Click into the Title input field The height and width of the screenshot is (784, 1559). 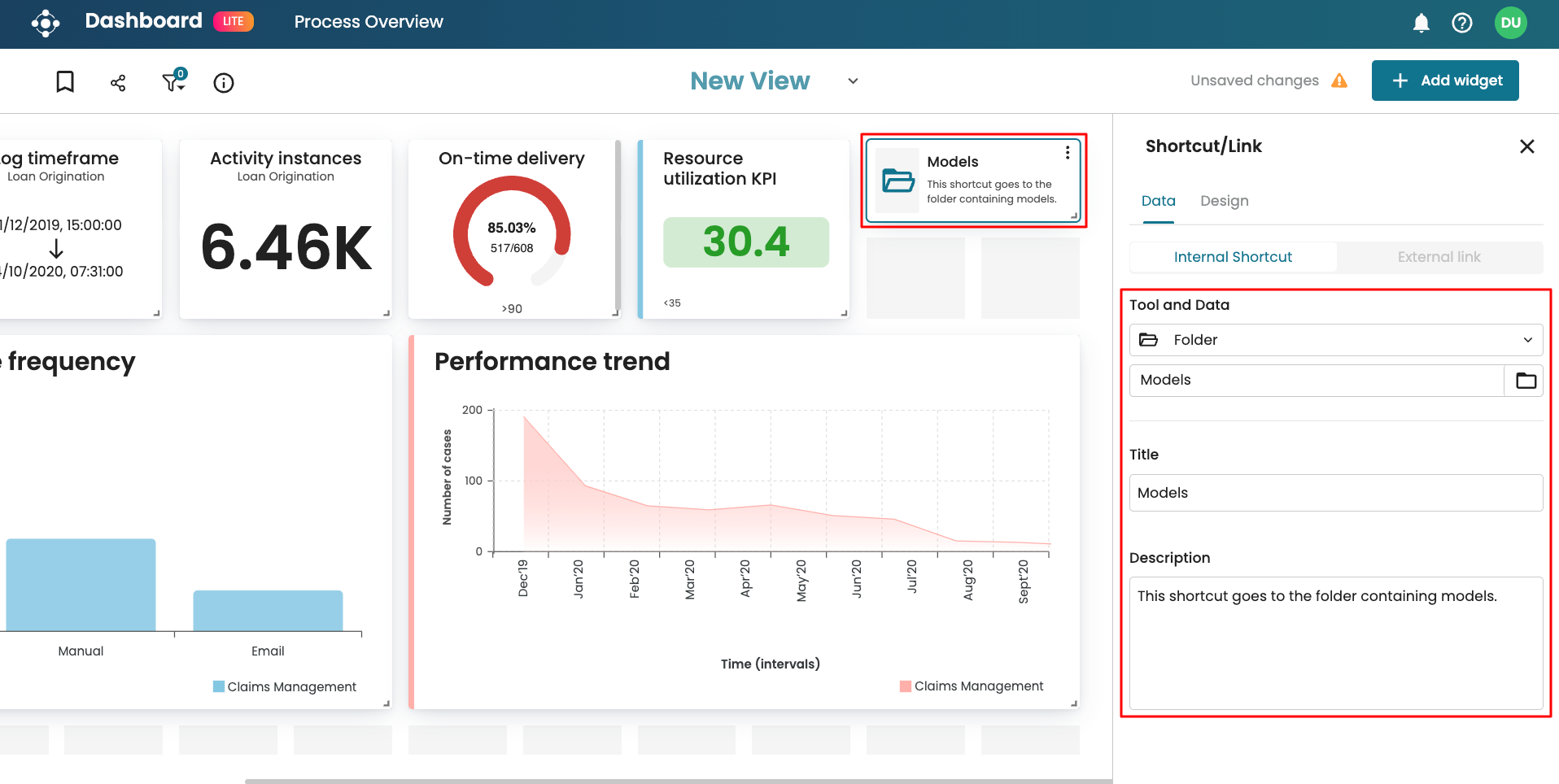[1335, 493]
